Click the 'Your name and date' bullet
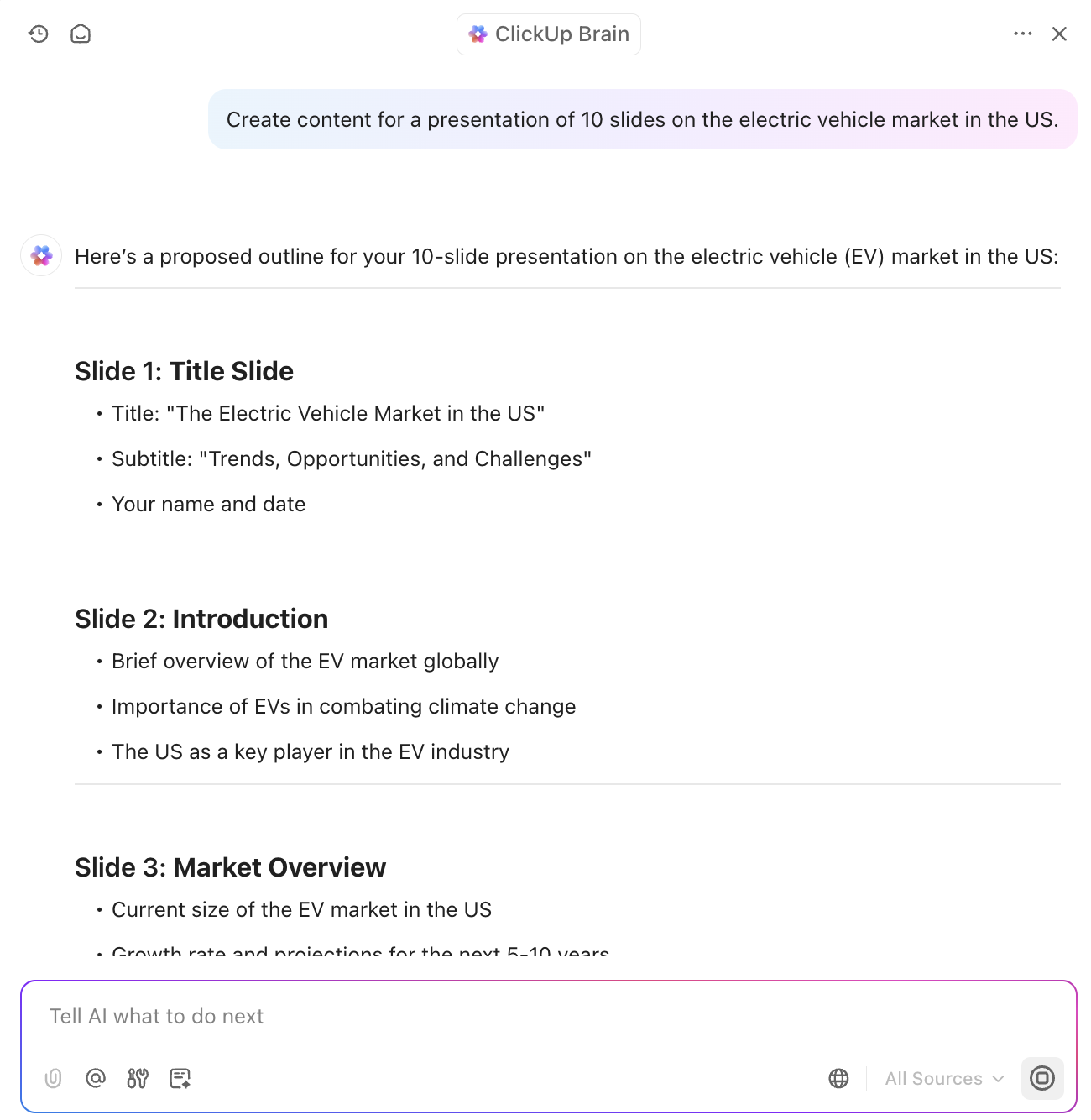This screenshot has width=1091, height=1120. click(x=209, y=504)
